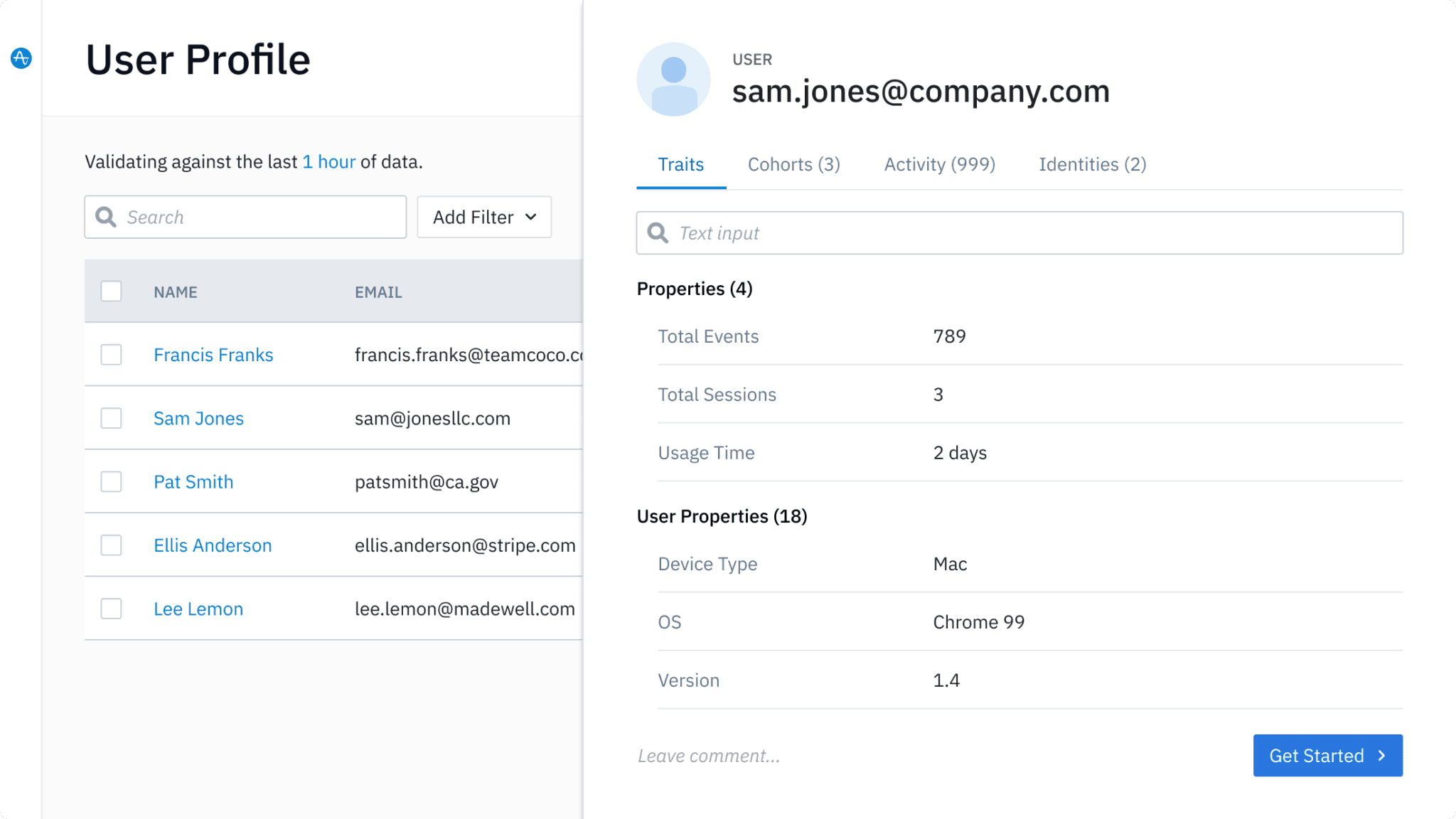Select Pat Smith in the user table

[x=193, y=481]
